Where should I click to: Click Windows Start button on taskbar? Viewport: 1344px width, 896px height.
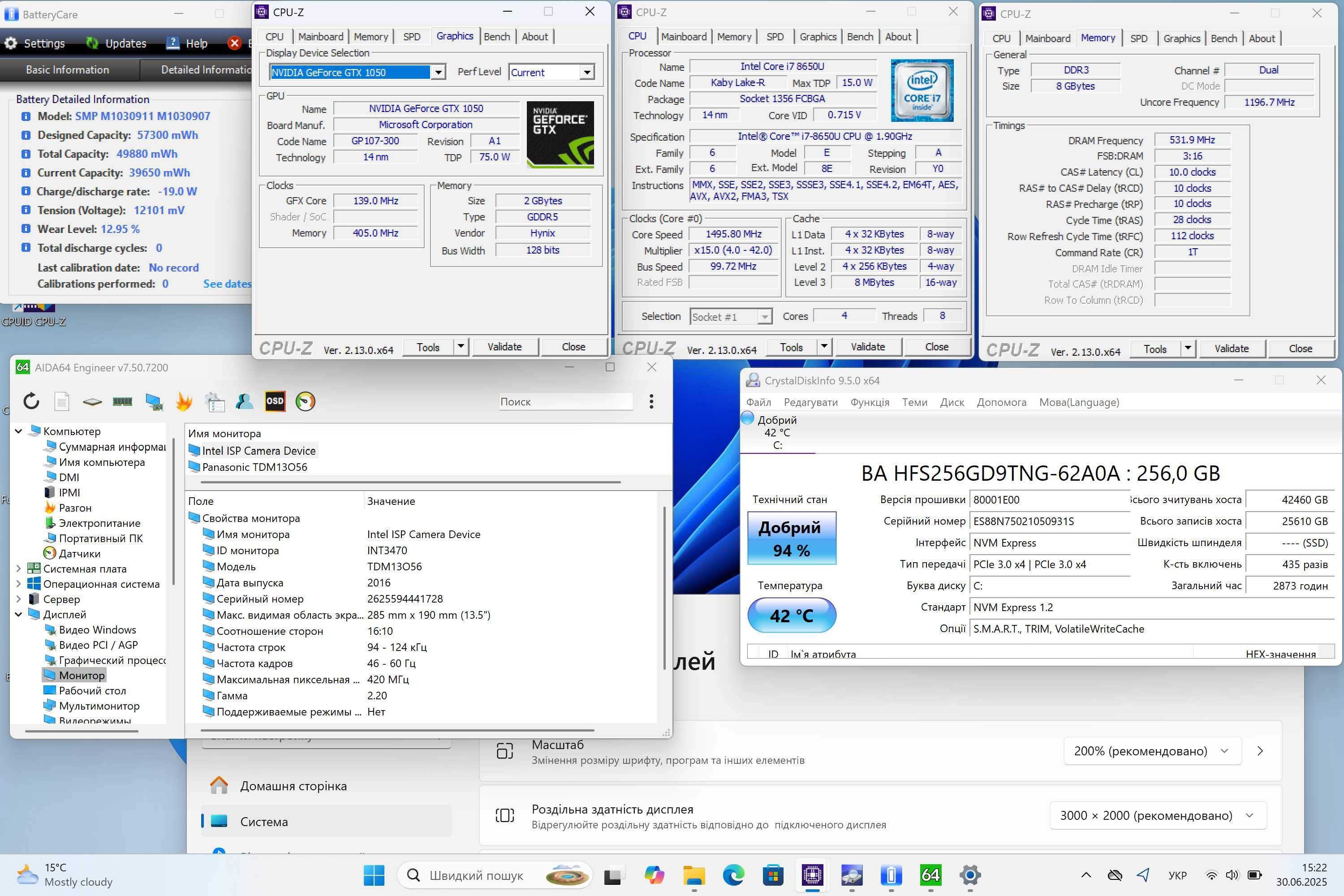374,875
